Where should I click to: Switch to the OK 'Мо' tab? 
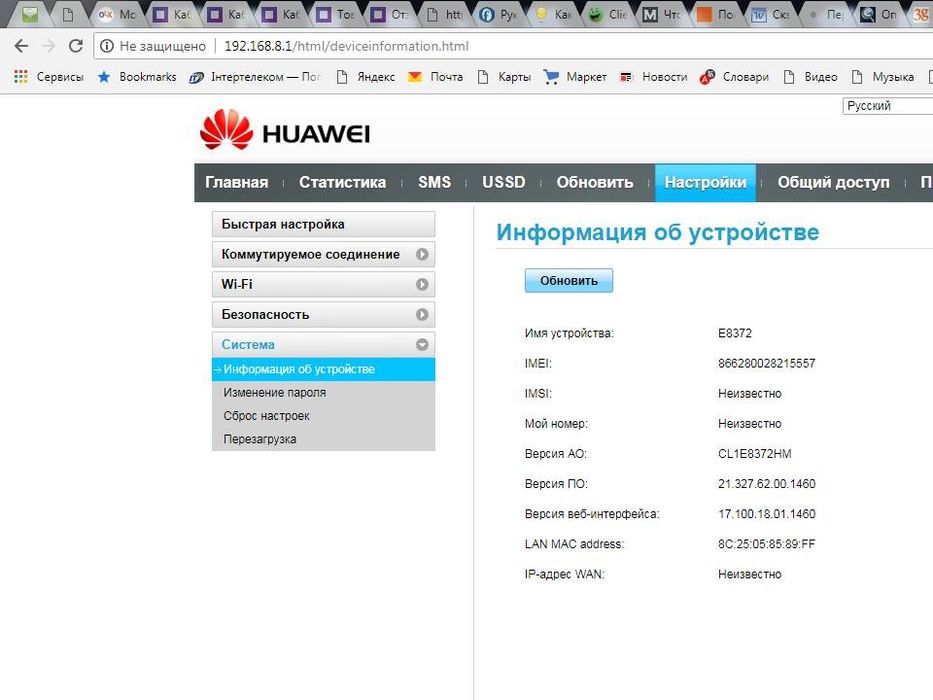[118, 14]
